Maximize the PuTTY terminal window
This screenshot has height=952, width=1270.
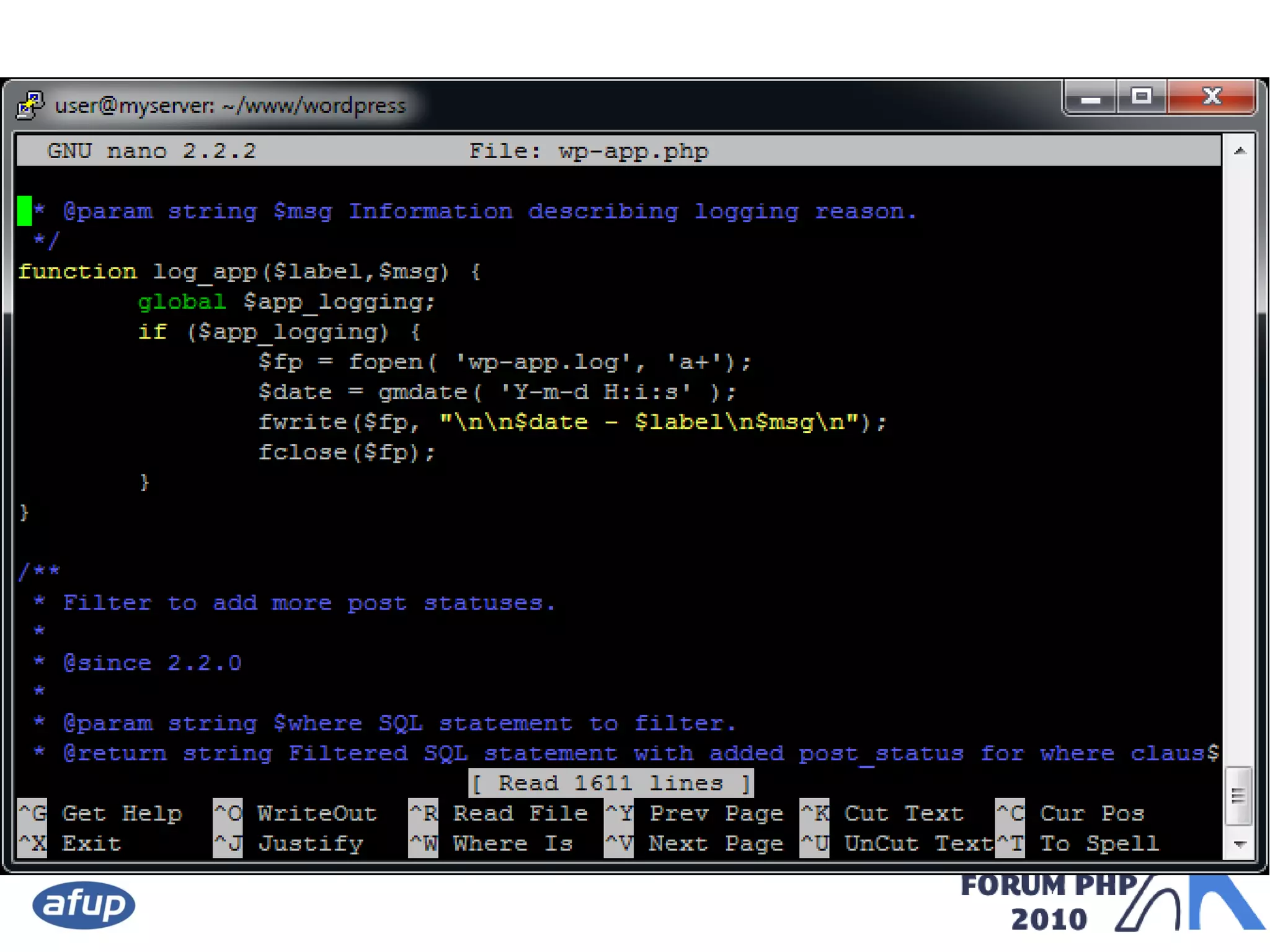pos(1141,97)
